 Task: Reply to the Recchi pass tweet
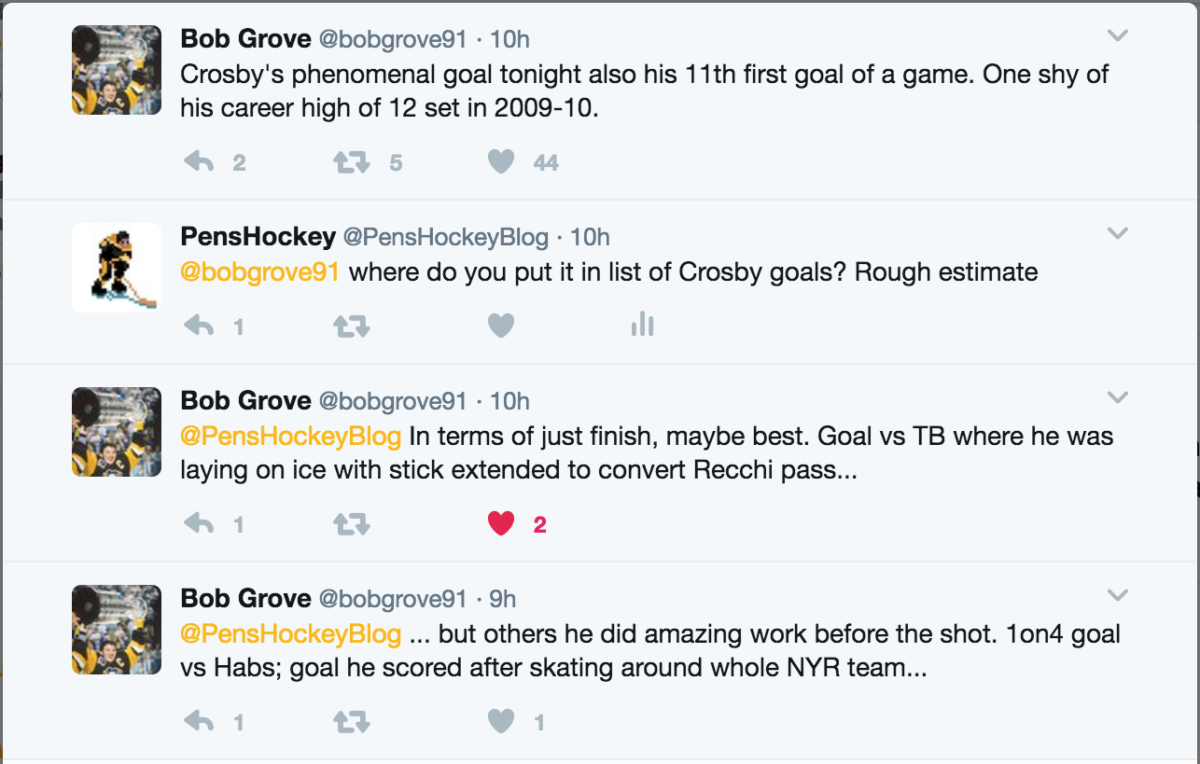[200, 523]
